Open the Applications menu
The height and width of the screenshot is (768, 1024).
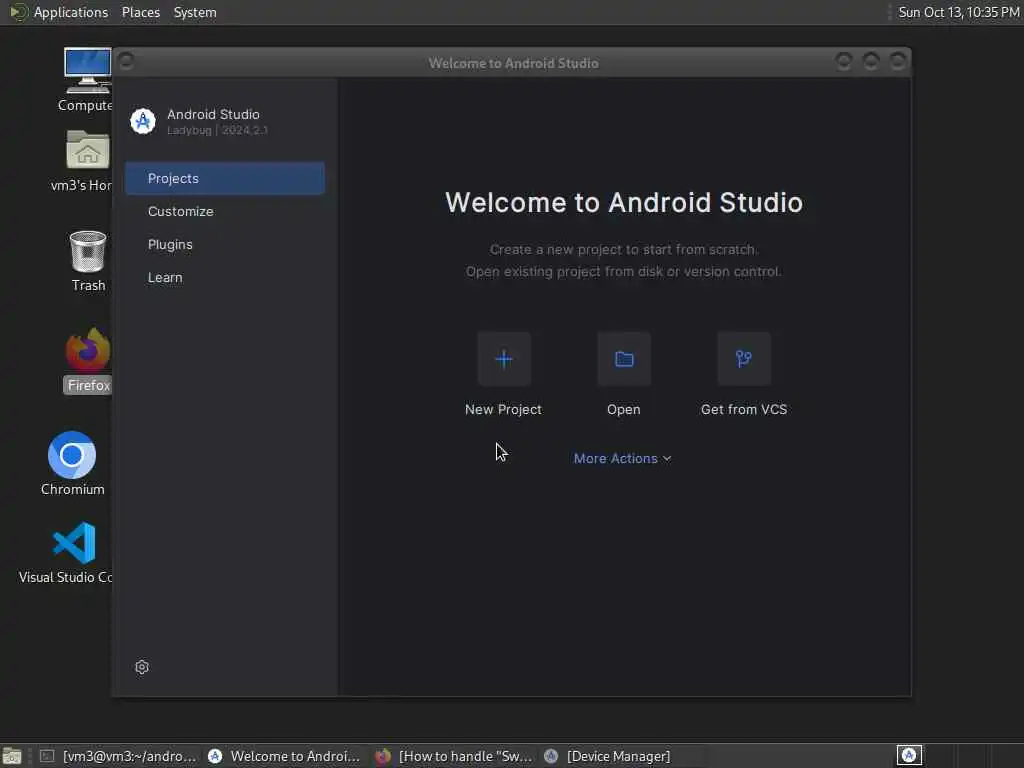click(71, 12)
